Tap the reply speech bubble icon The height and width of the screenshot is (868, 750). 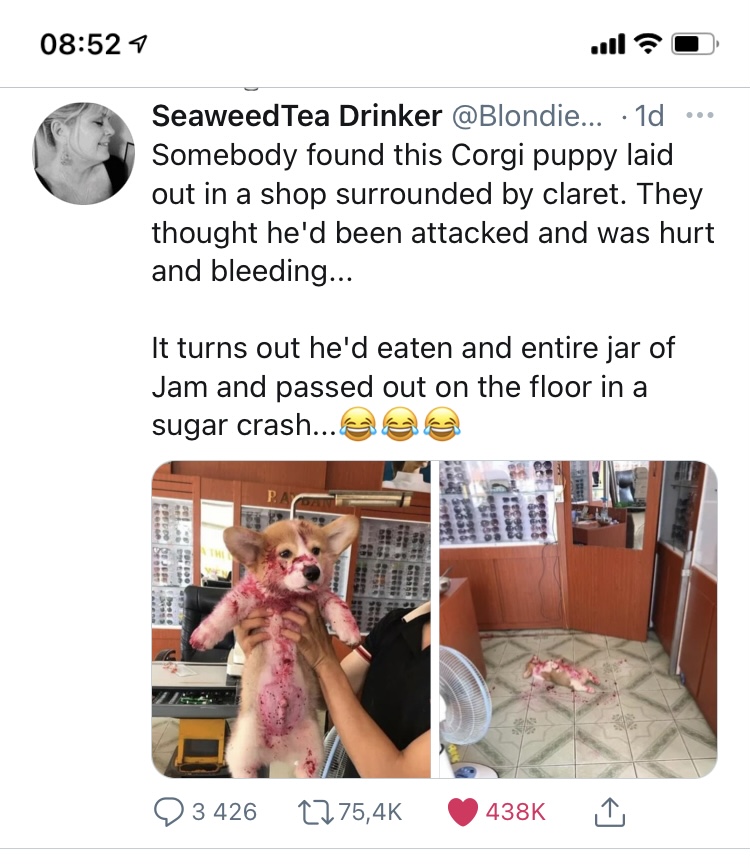[x=168, y=812]
